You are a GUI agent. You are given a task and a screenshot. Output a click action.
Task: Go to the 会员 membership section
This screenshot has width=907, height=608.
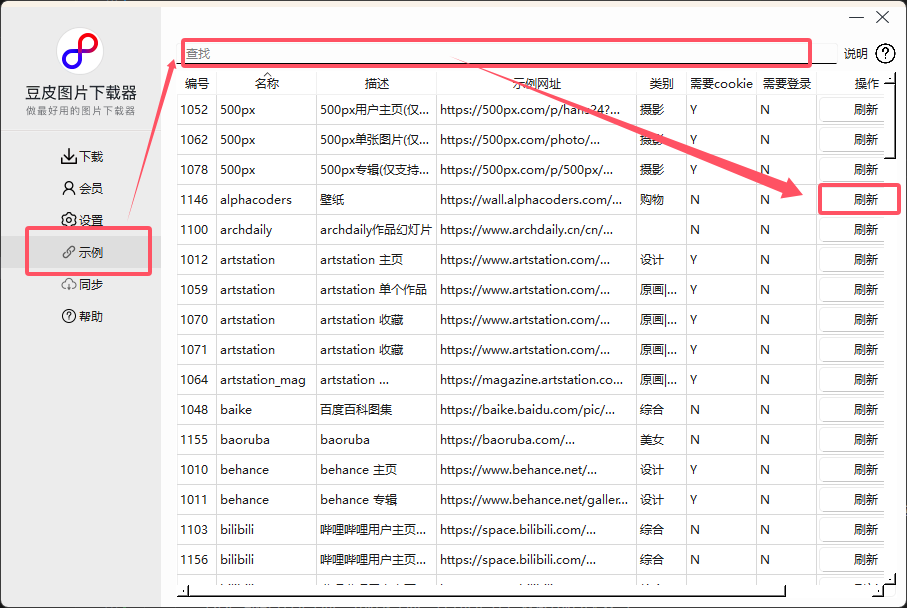[x=82, y=188]
